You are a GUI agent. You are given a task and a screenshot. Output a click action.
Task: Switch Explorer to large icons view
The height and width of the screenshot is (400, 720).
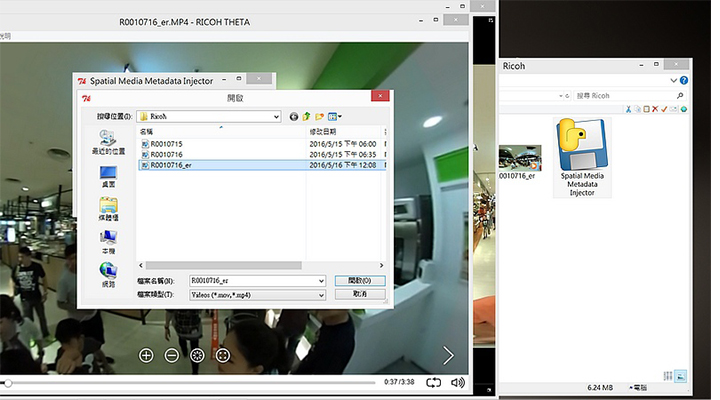click(x=681, y=376)
